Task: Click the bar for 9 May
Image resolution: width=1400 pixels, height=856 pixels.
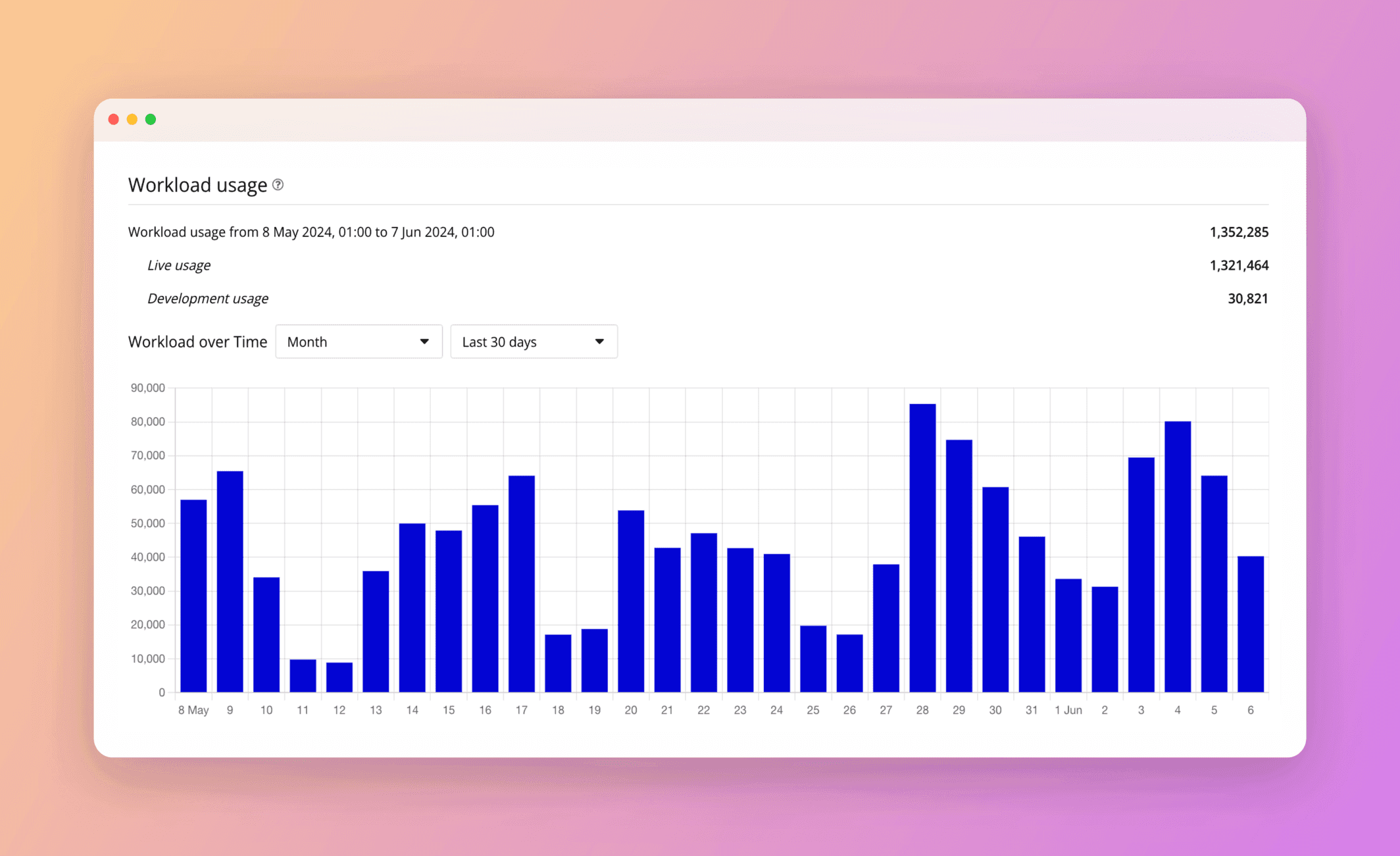Action: point(230,581)
